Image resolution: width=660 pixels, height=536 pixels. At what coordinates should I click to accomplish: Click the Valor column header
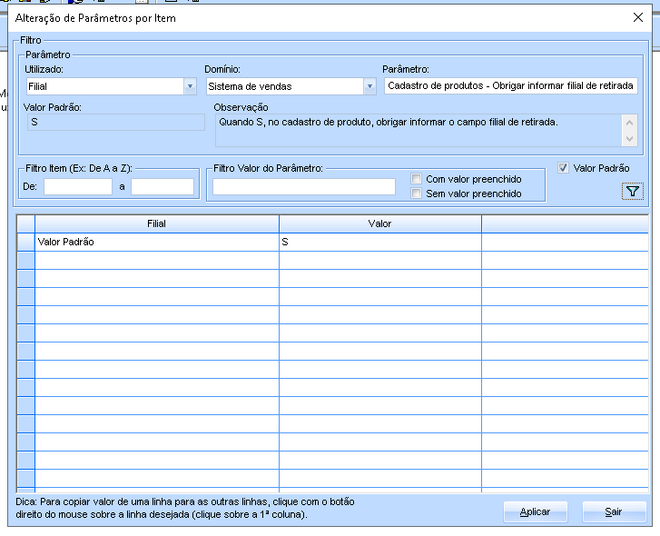click(x=380, y=224)
